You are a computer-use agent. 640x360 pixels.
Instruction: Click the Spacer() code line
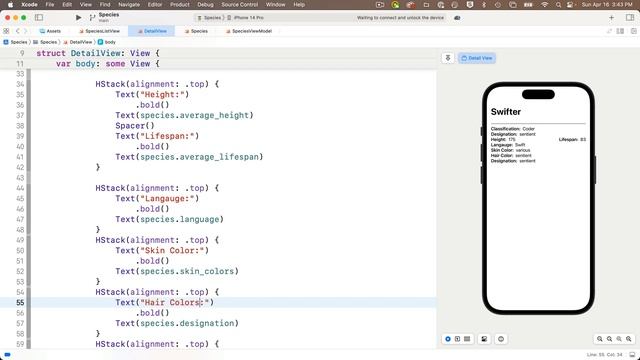[x=135, y=126]
